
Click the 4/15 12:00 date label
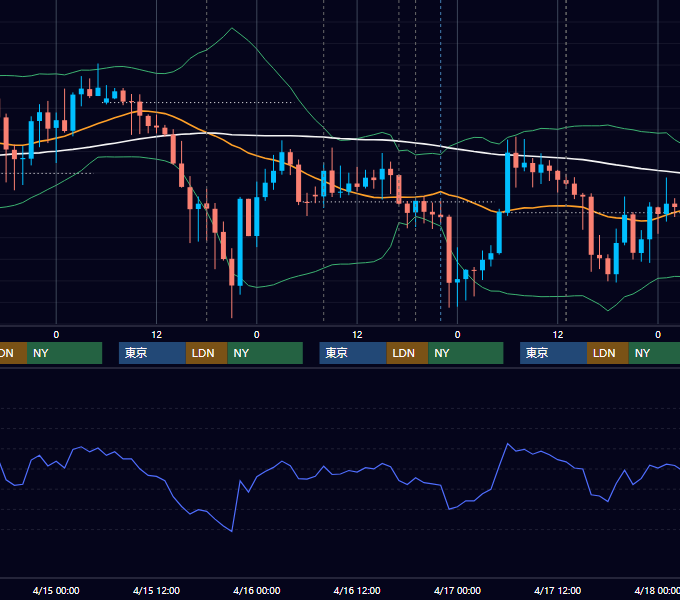(x=156, y=590)
